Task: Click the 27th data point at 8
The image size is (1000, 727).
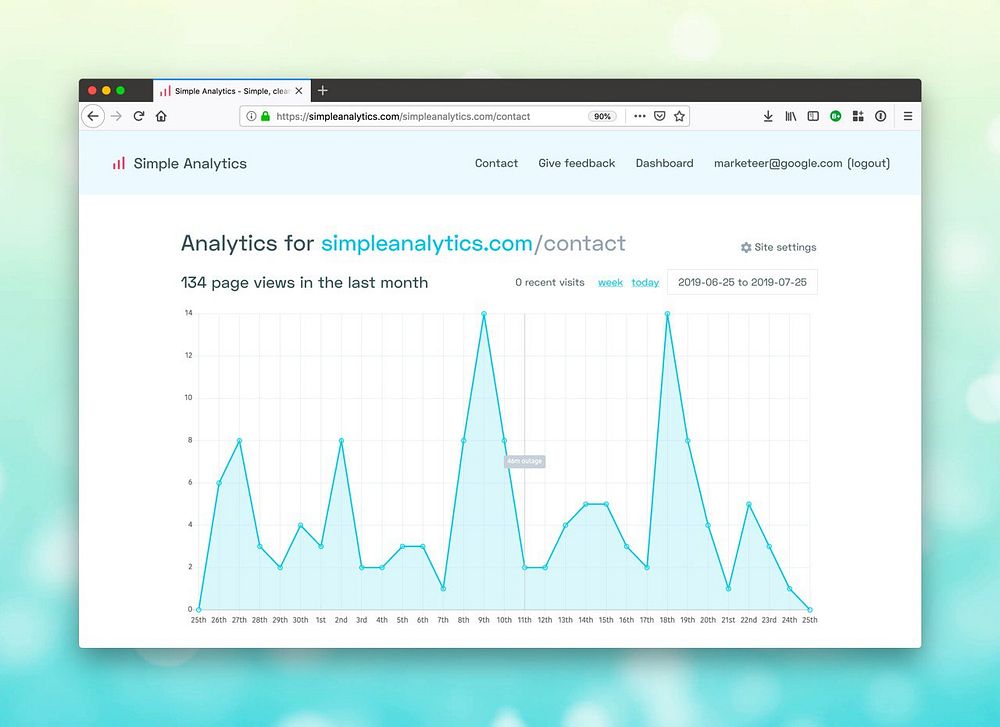Action: pos(239,440)
